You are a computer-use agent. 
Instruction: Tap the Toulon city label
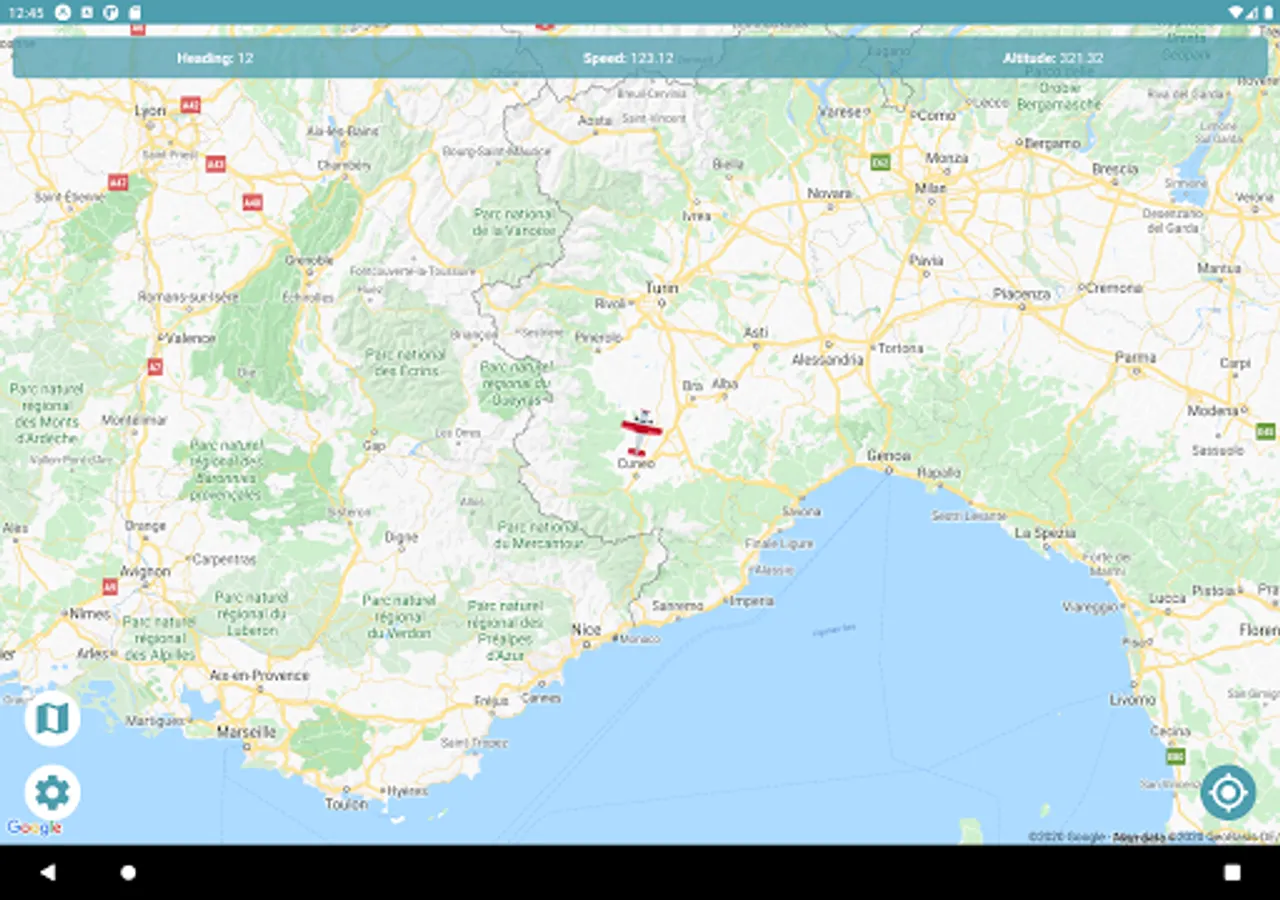coord(346,803)
